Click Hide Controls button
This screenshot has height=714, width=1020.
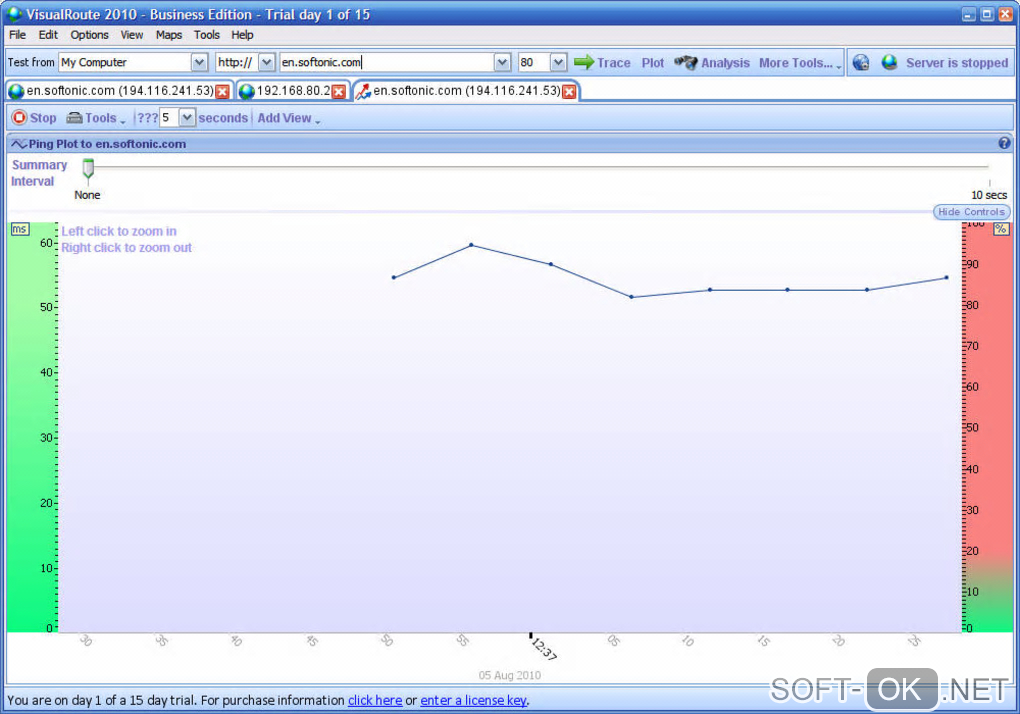click(x=971, y=212)
